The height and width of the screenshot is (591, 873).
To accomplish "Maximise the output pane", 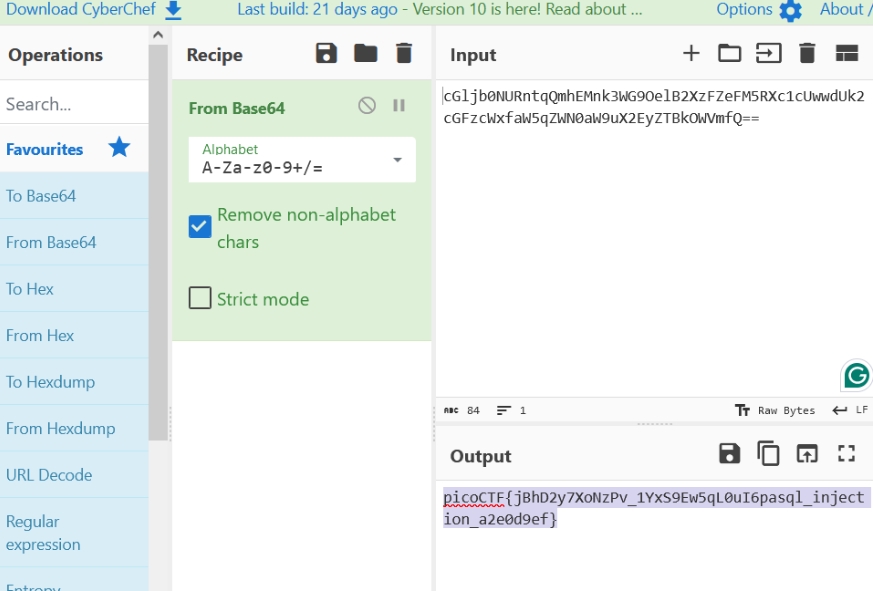I will pyautogui.click(x=846, y=454).
